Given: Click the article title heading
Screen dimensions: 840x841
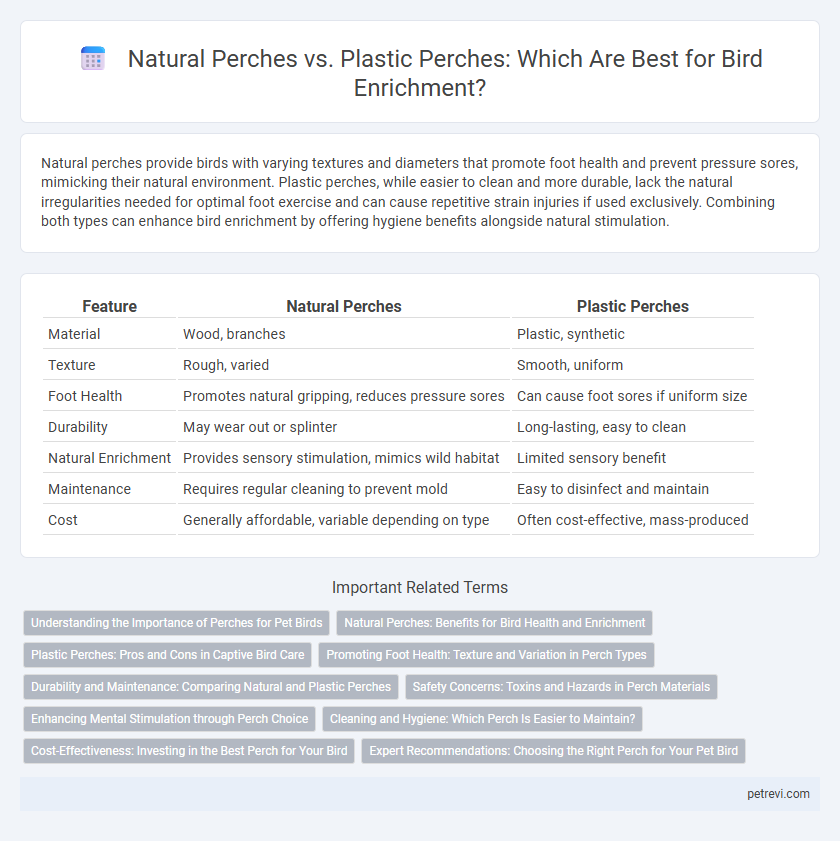Looking at the screenshot, I should point(445,73).
